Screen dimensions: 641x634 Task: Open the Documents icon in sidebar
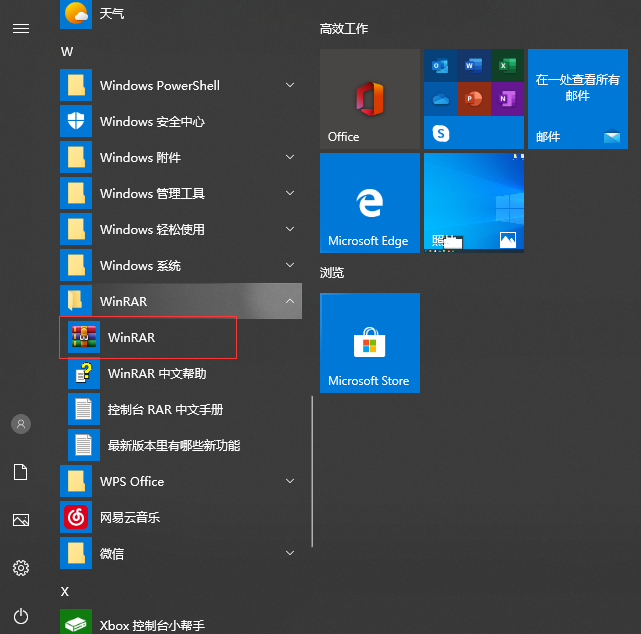[21, 472]
